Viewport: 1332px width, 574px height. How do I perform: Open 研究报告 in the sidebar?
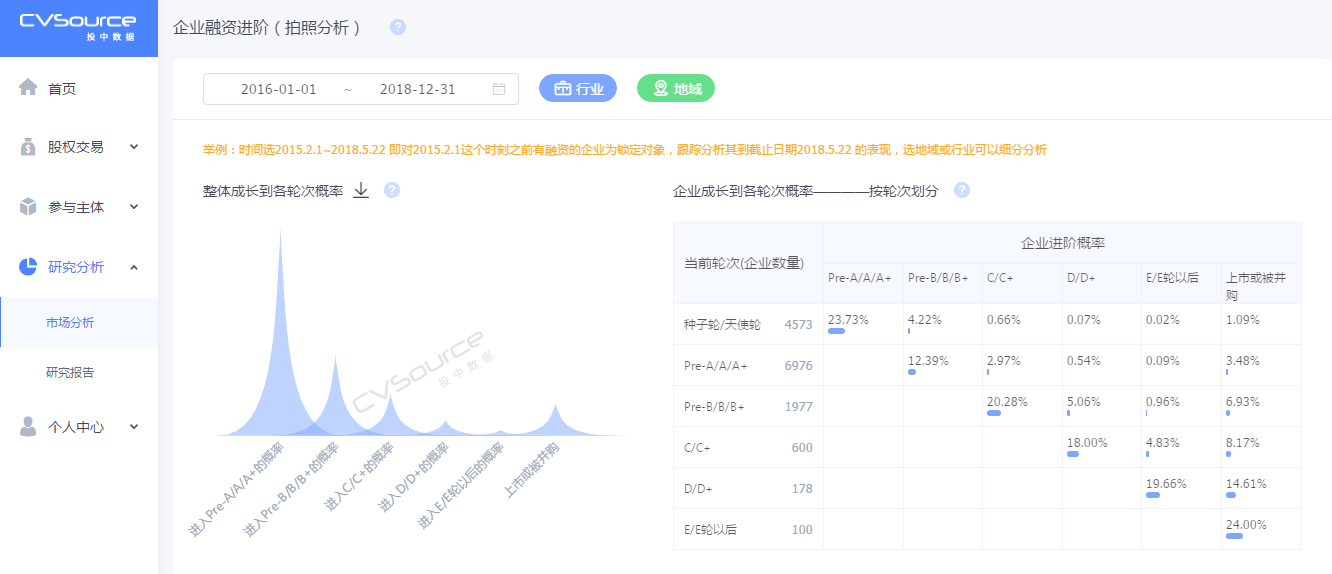pos(70,373)
